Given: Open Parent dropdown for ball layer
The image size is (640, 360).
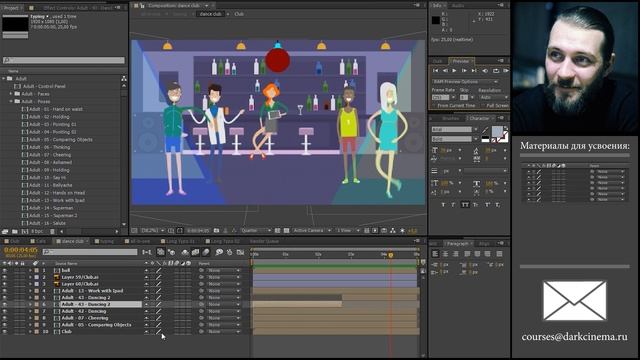Looking at the screenshot, I should (x=223, y=271).
